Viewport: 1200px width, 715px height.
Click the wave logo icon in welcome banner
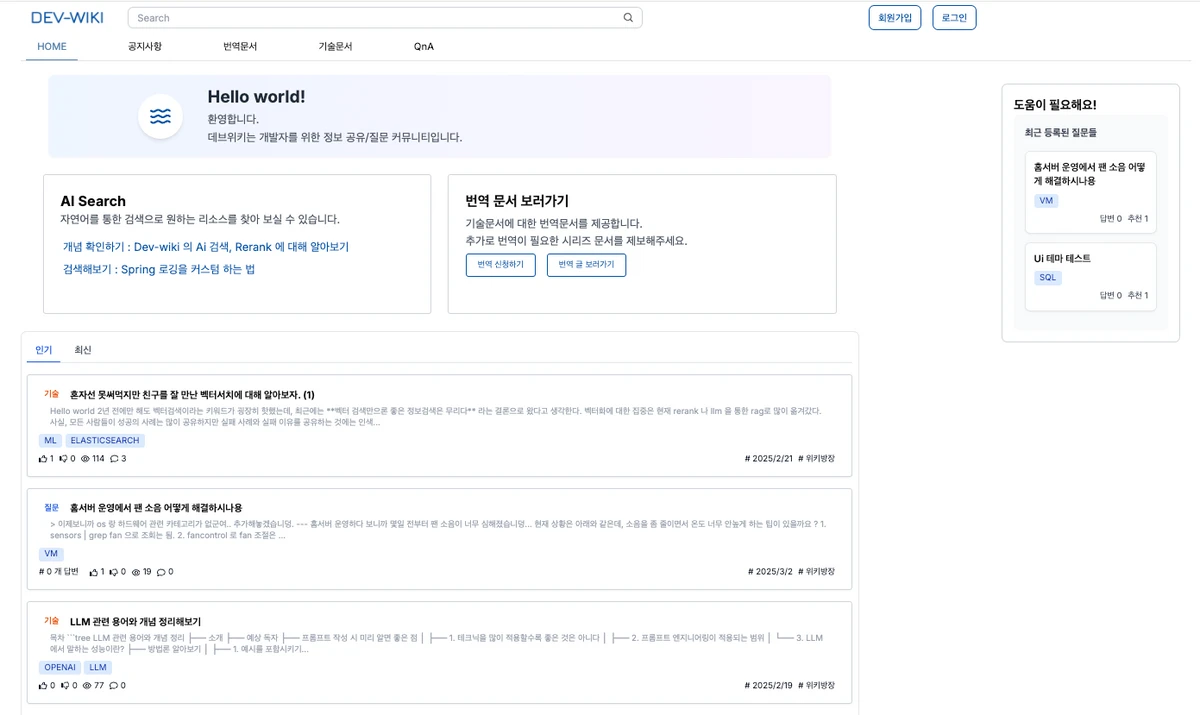pyautogui.click(x=160, y=116)
